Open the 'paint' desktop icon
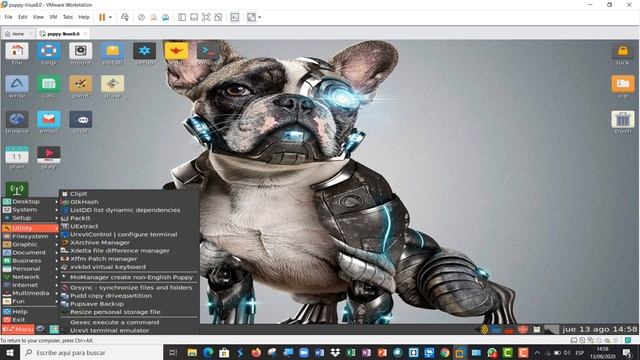 (80, 84)
